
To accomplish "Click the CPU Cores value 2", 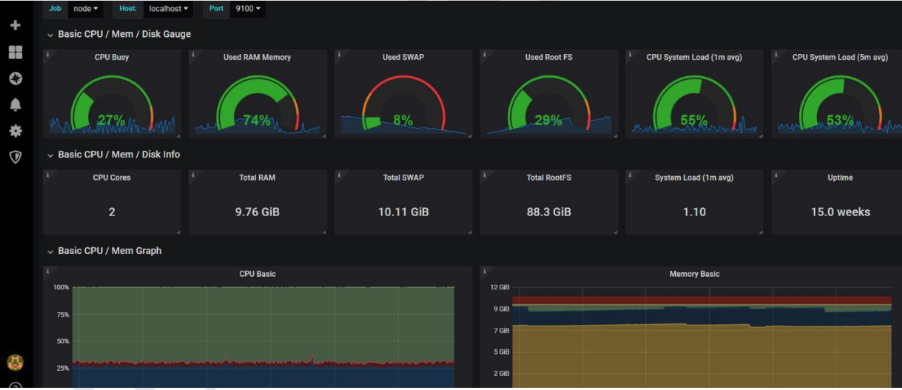I will coord(112,212).
